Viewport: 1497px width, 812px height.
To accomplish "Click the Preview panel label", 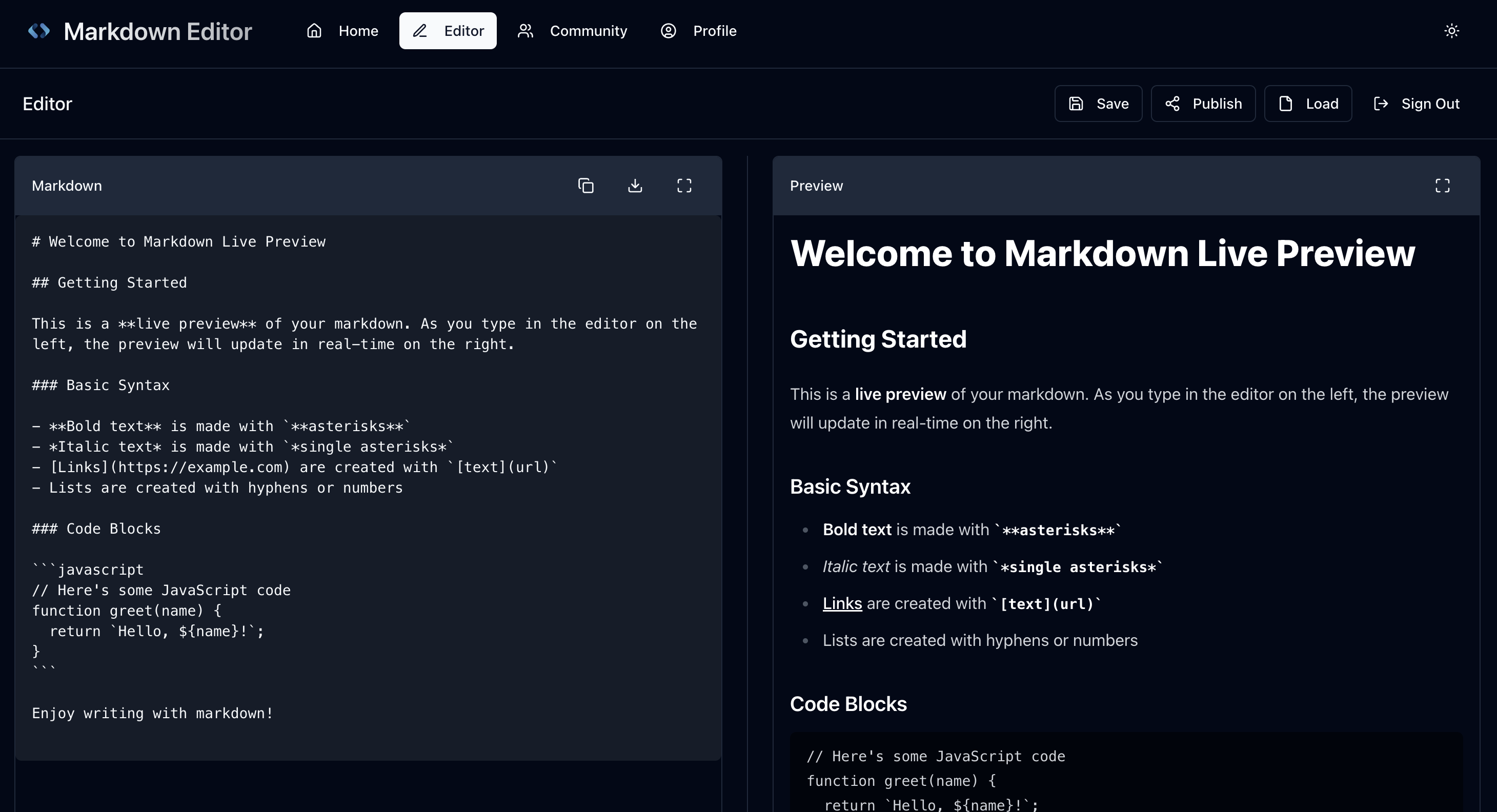I will point(816,186).
